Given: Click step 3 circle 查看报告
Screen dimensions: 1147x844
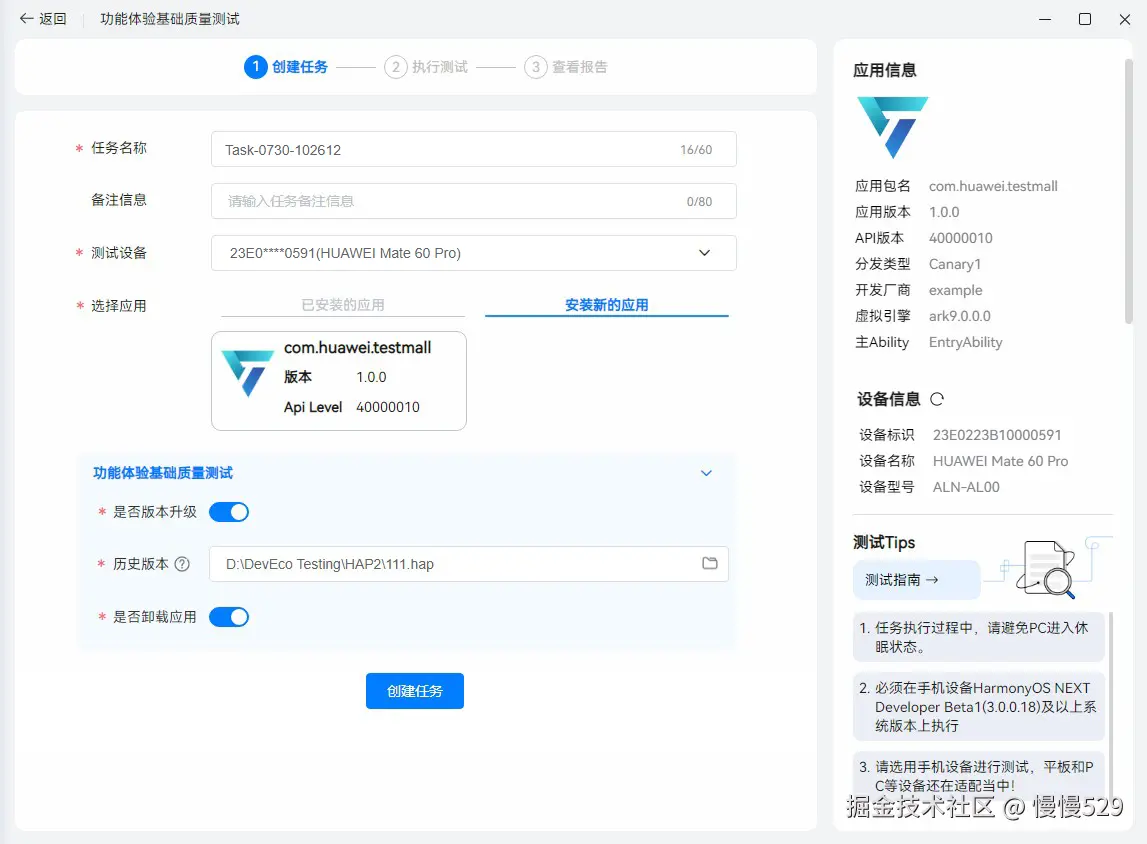Looking at the screenshot, I should (x=535, y=67).
